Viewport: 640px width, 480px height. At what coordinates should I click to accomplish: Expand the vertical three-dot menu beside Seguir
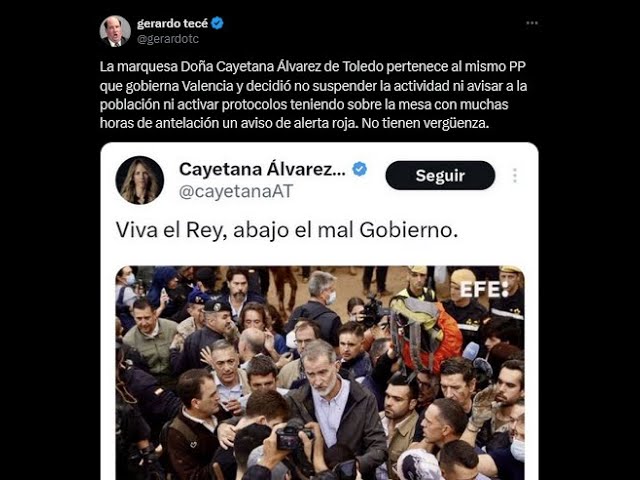(x=515, y=176)
